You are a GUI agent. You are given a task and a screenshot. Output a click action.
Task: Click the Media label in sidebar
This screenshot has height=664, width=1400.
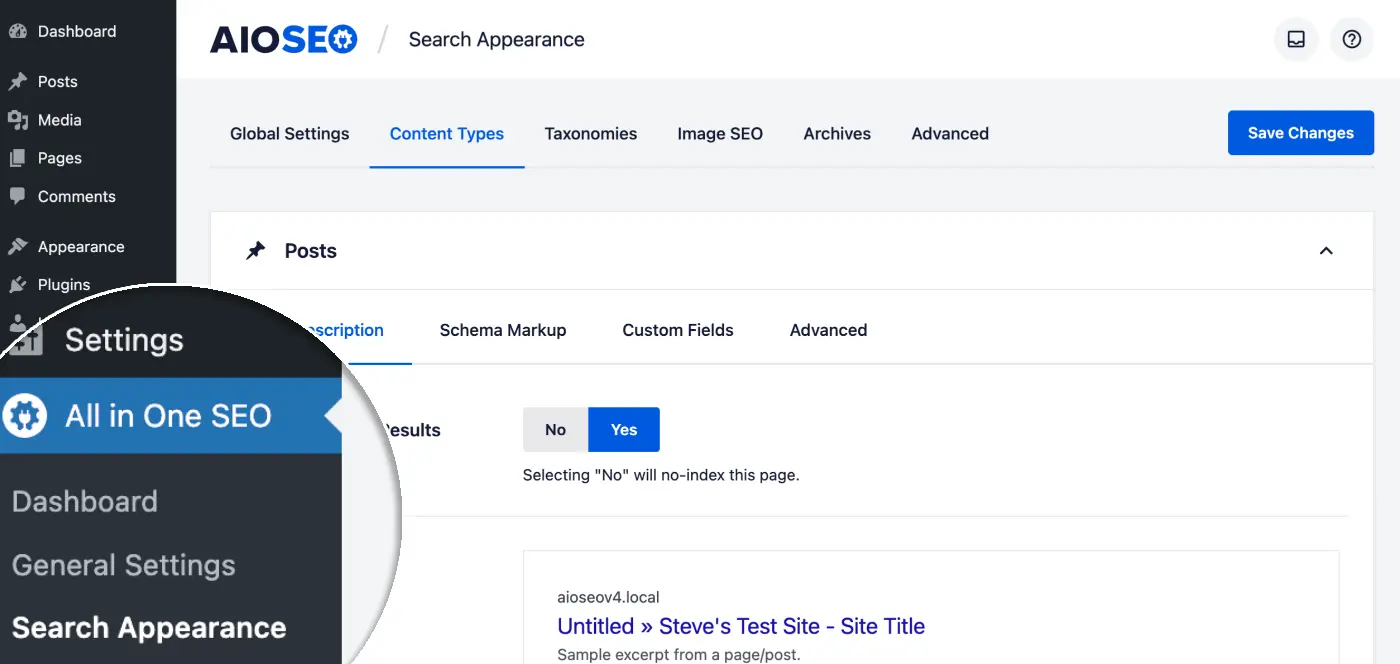click(x=60, y=120)
